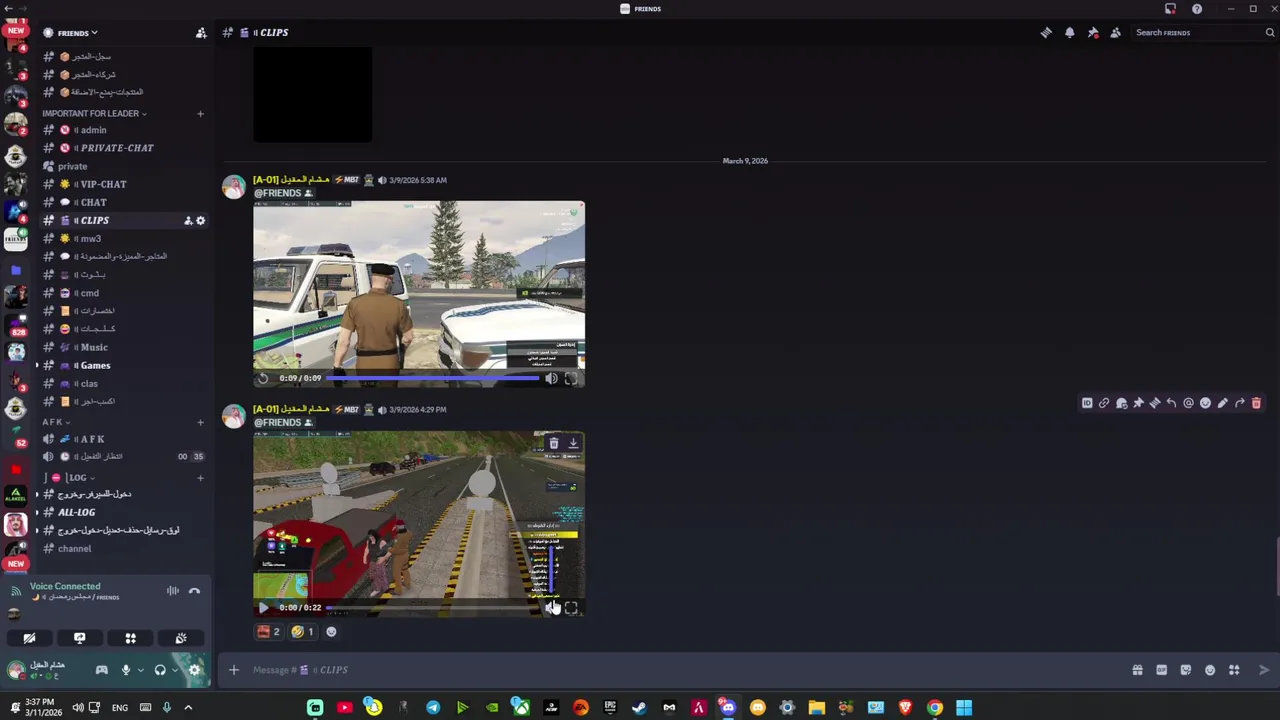Open soundboard in voice panel

(x=181, y=638)
